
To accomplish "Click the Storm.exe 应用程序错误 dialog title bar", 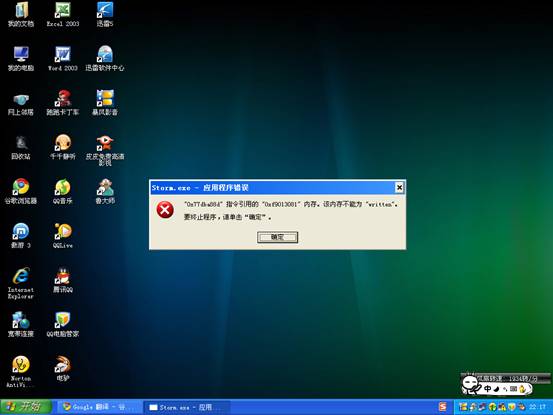I will pos(277,188).
